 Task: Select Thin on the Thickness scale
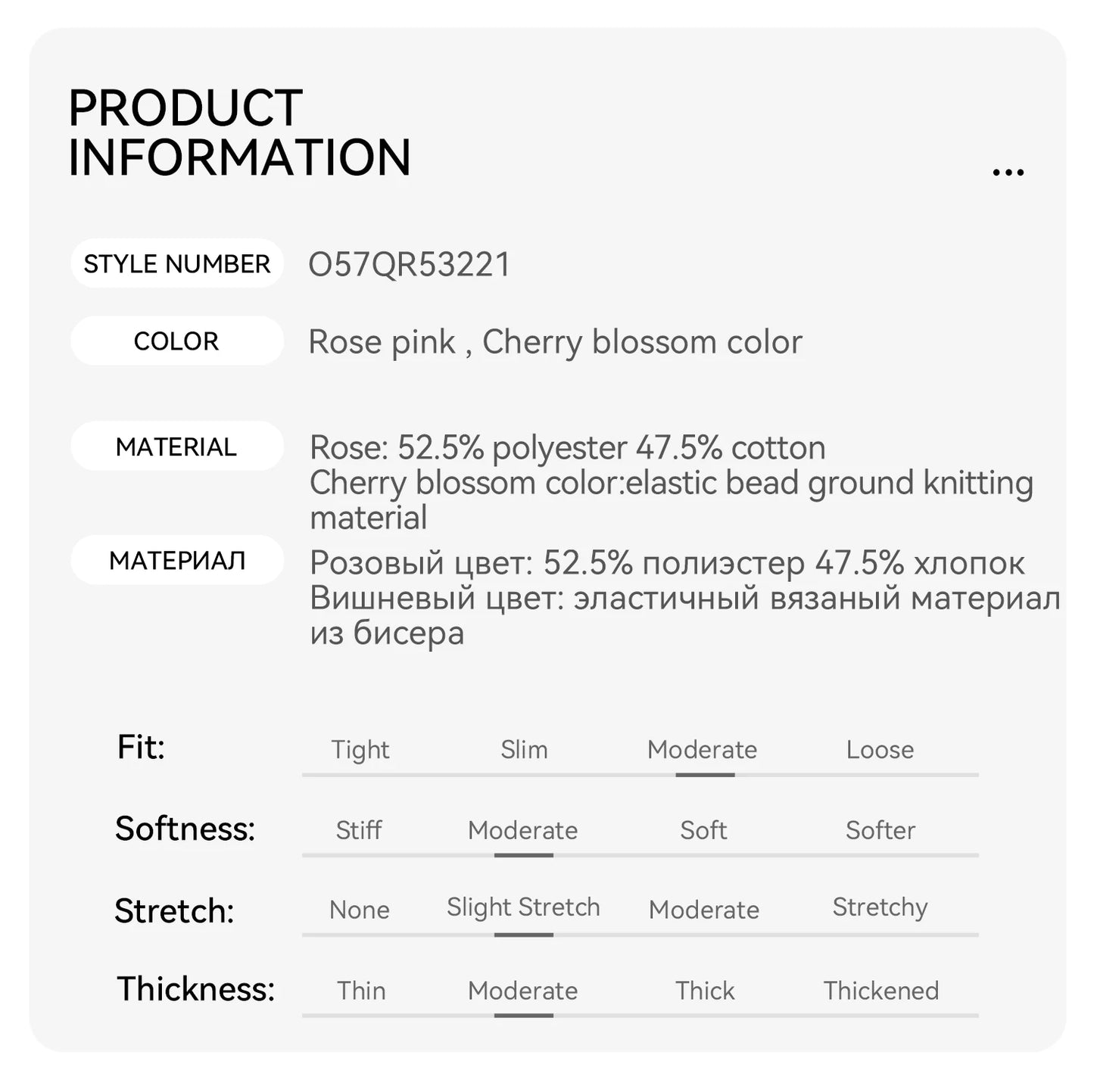361,991
